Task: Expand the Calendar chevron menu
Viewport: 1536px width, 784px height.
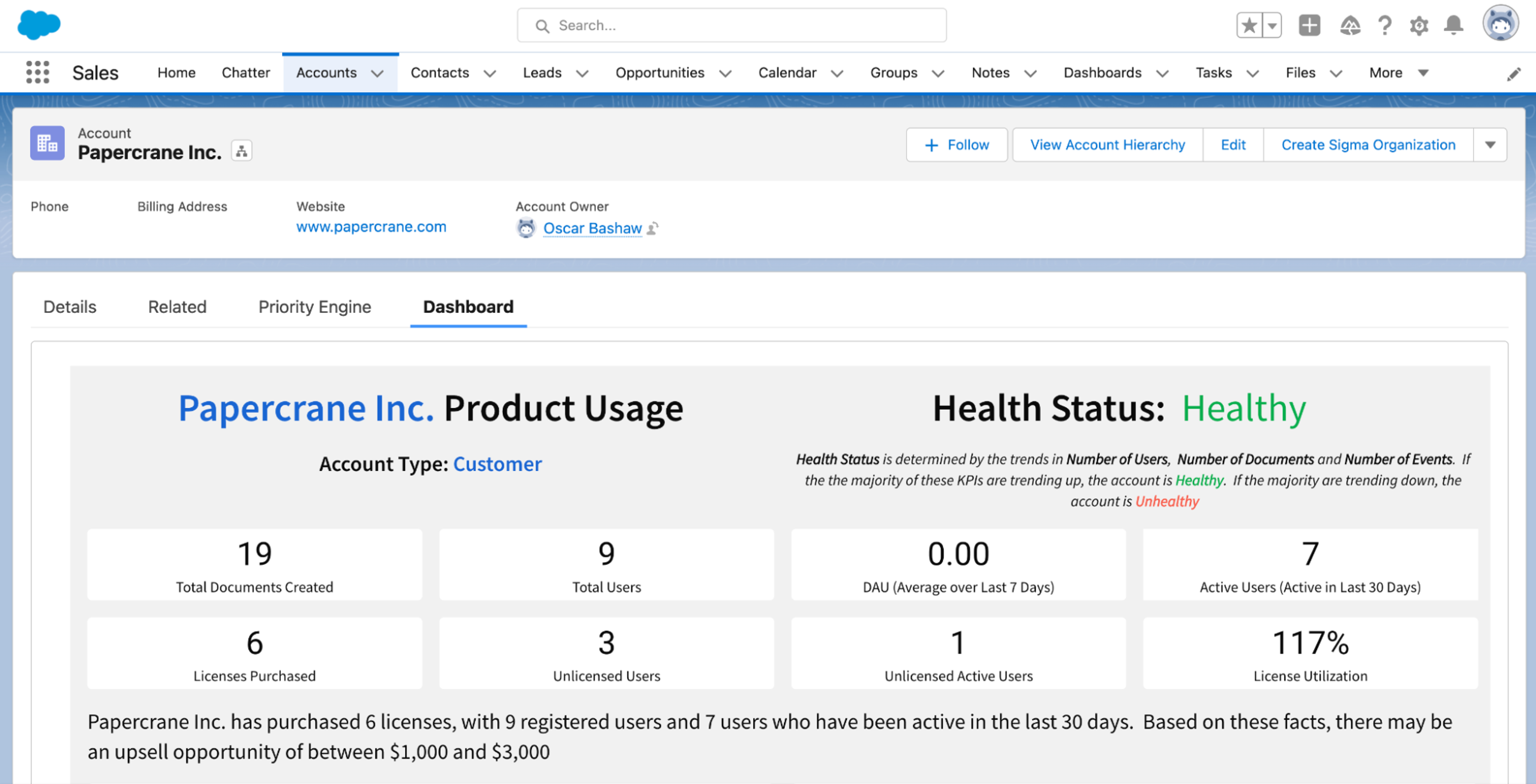Action: pyautogui.click(x=837, y=73)
